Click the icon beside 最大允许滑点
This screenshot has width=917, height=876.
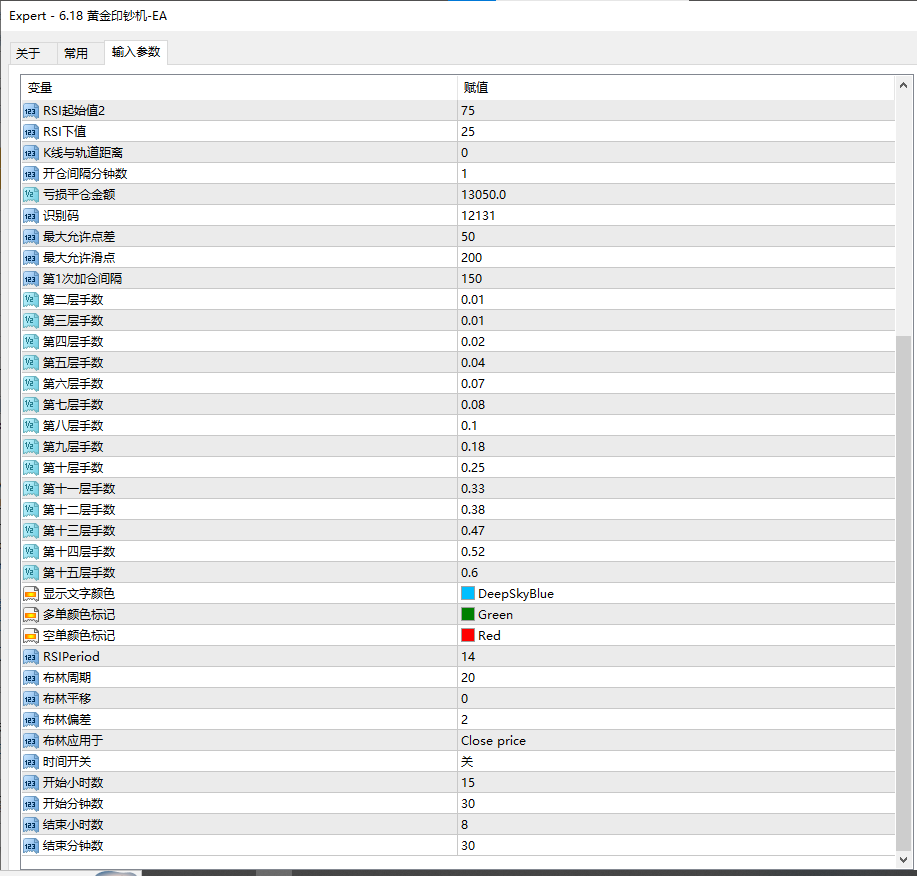pos(31,258)
